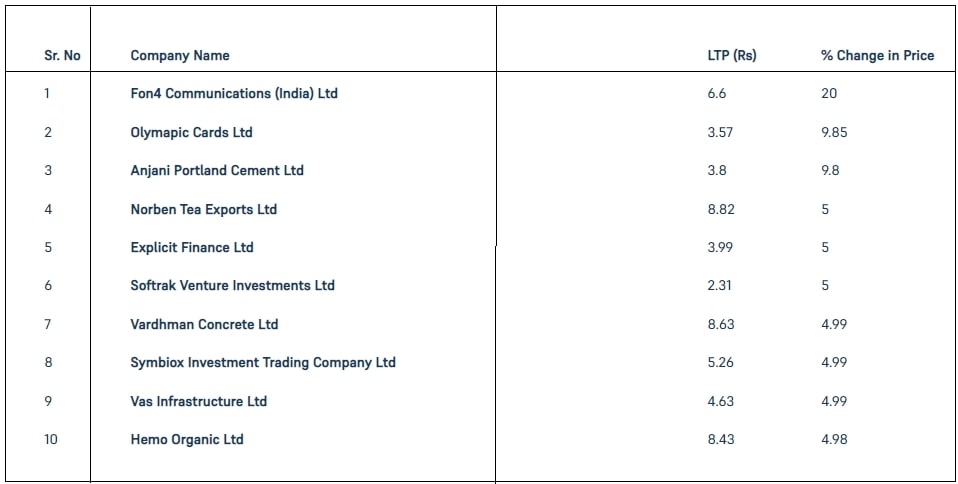Viewport: 958px width, 484px height.
Task: Select the 4.98 percent change cell
Action: (834, 439)
